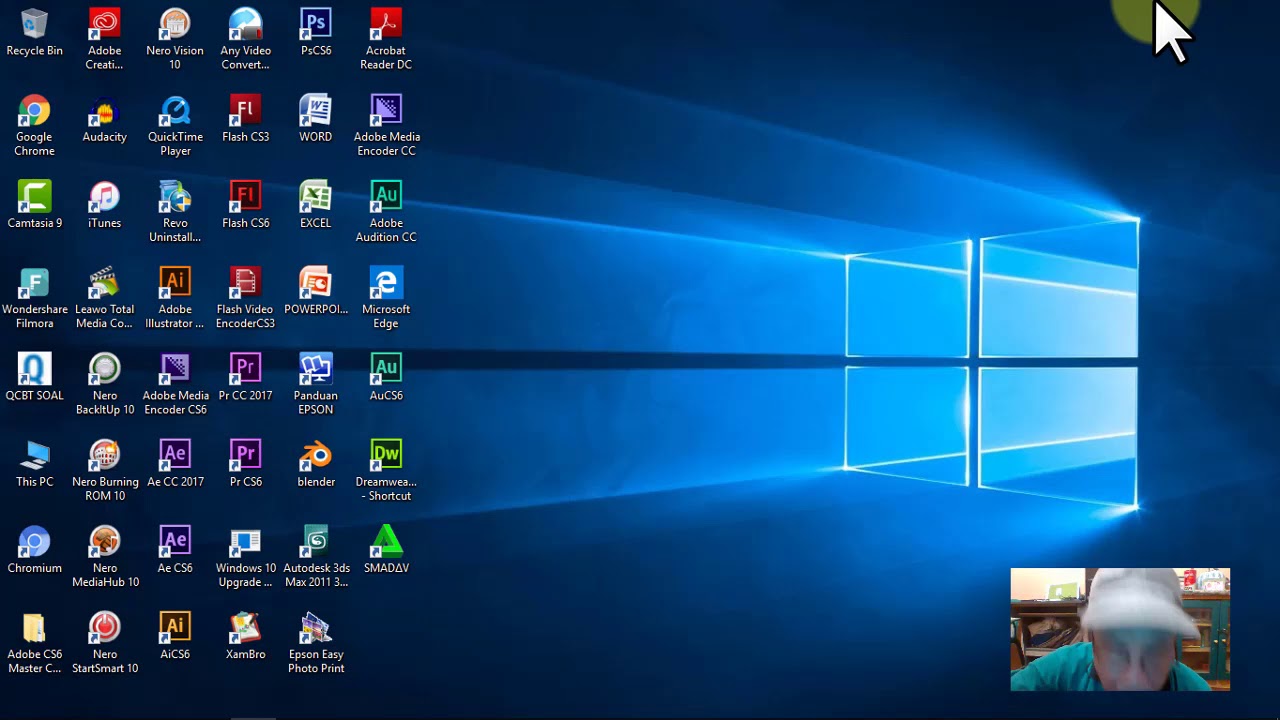The width and height of the screenshot is (1280, 720).
Task: Click the Audacity icon
Action: (104, 110)
